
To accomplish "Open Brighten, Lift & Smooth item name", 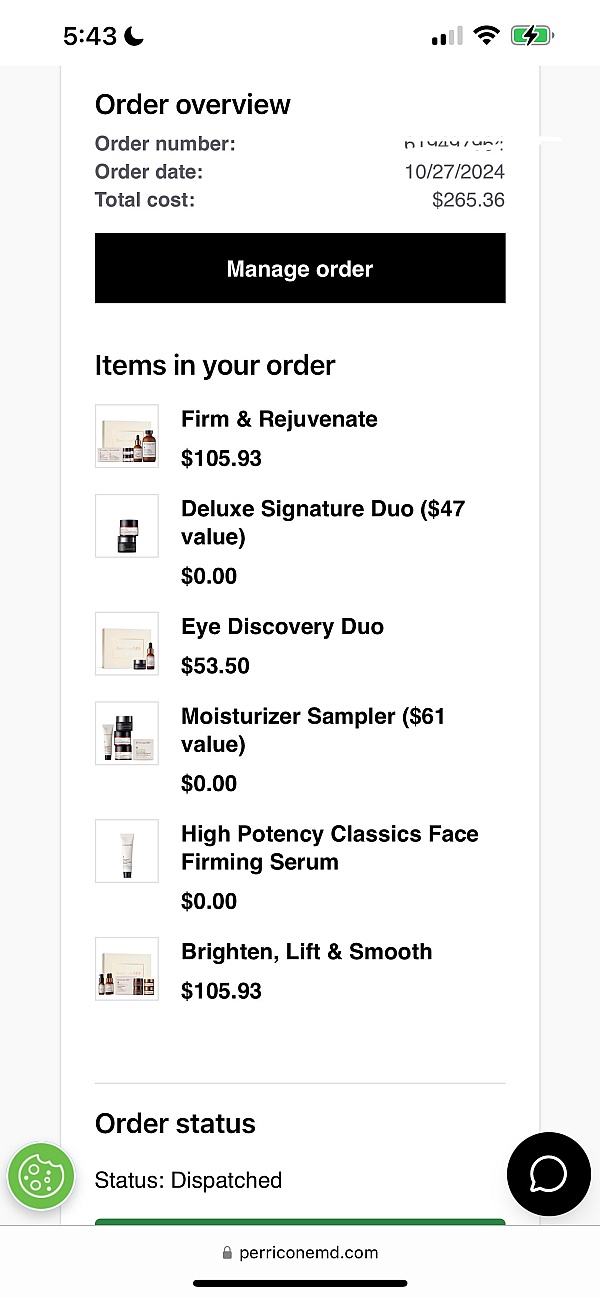I will [x=306, y=951].
